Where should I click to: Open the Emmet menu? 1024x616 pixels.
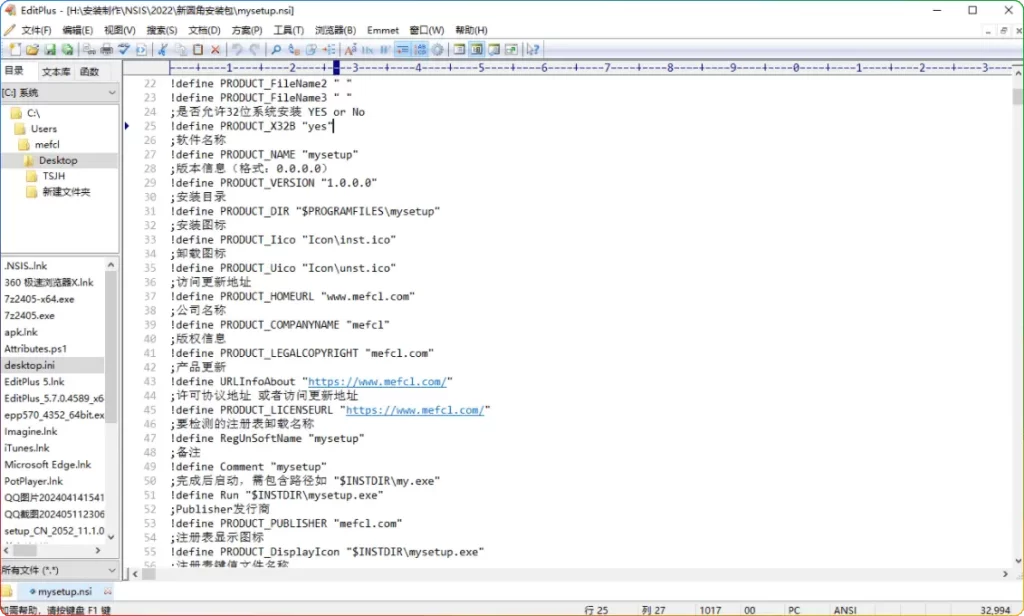[x=383, y=30]
